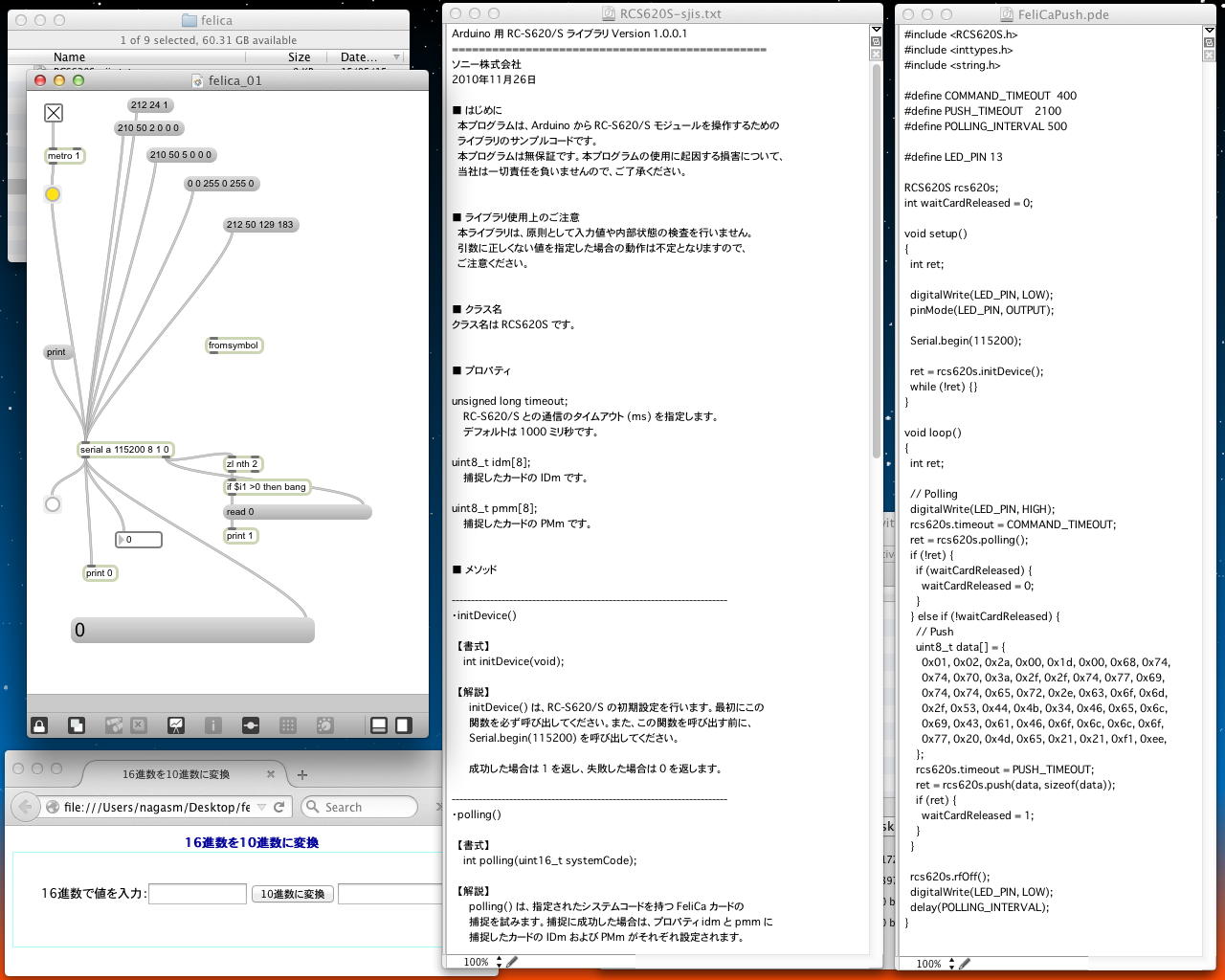Toggle the grid icon in patcher toolbar
Viewport: 1225px width, 980px height.
point(288,725)
